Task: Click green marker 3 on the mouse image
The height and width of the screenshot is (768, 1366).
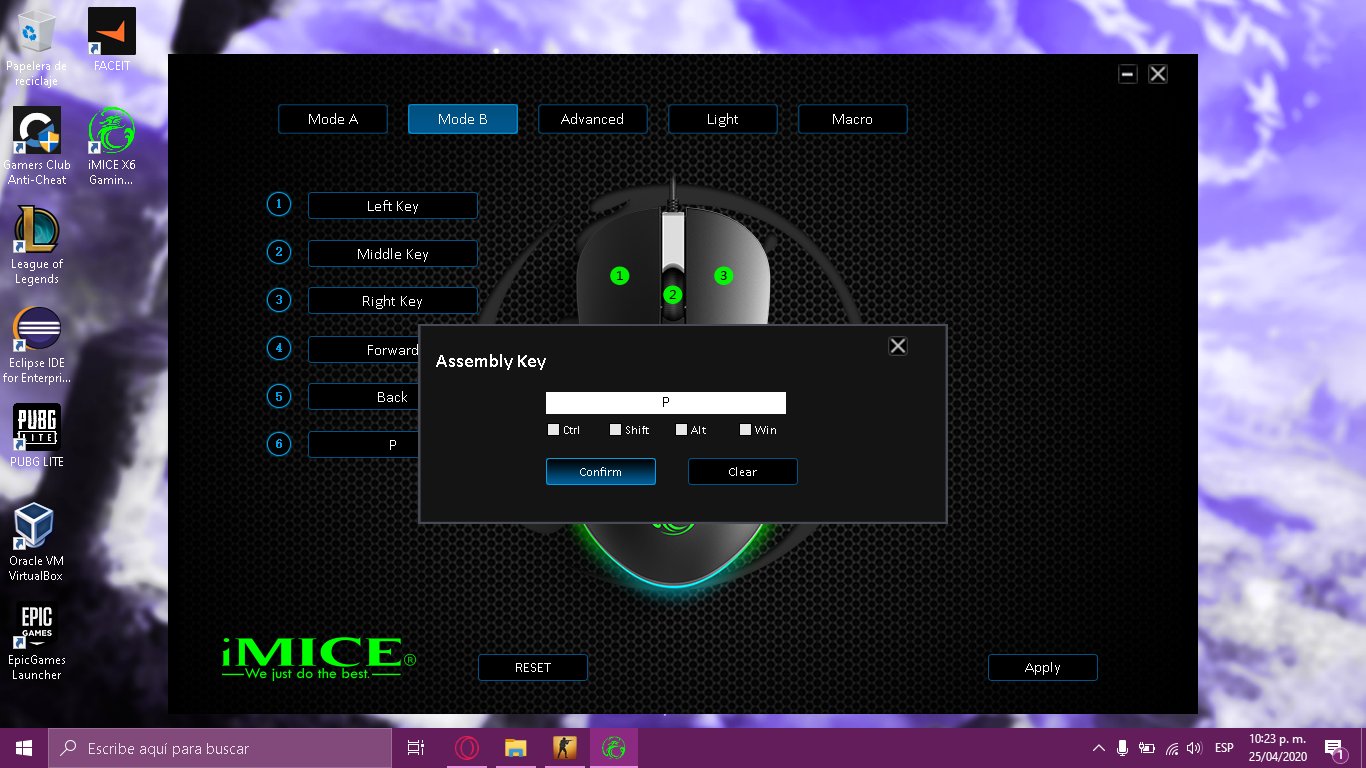Action: tap(724, 276)
